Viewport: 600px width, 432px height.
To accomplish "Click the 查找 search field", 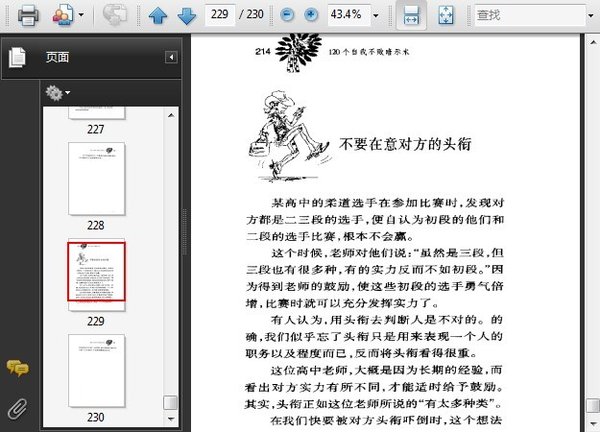I will [x=530, y=15].
